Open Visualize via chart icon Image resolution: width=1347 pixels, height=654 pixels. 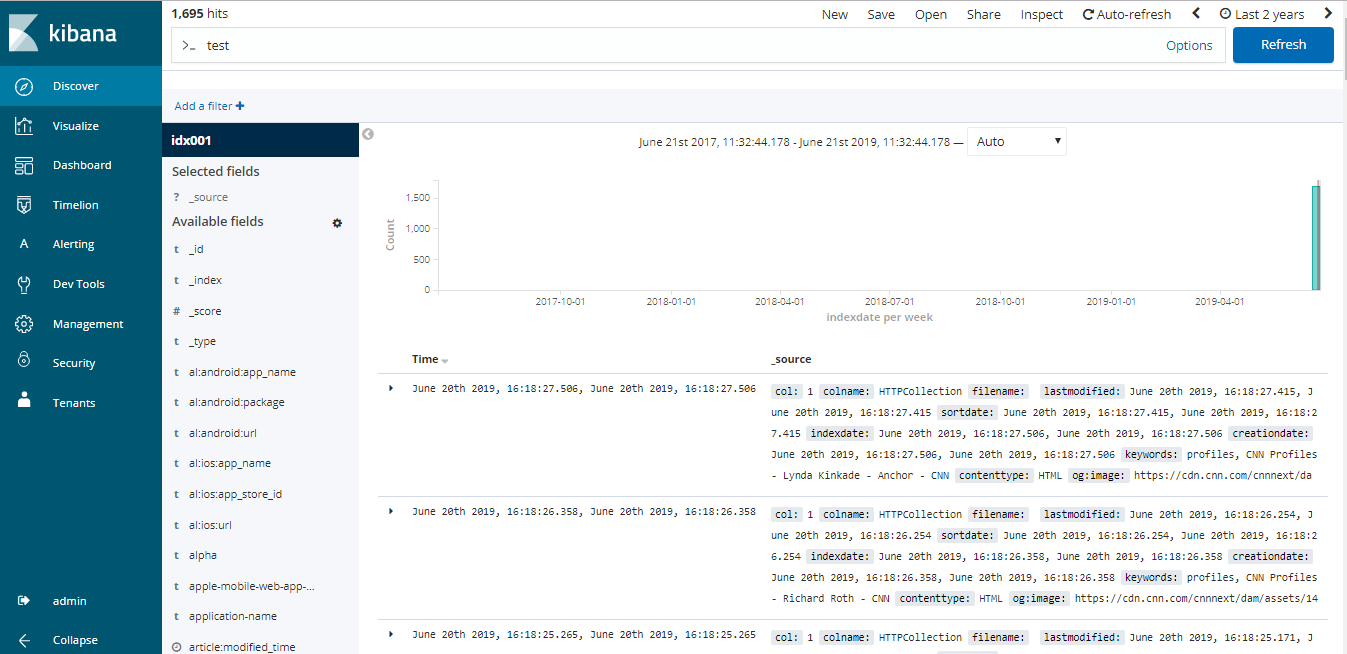click(25, 126)
